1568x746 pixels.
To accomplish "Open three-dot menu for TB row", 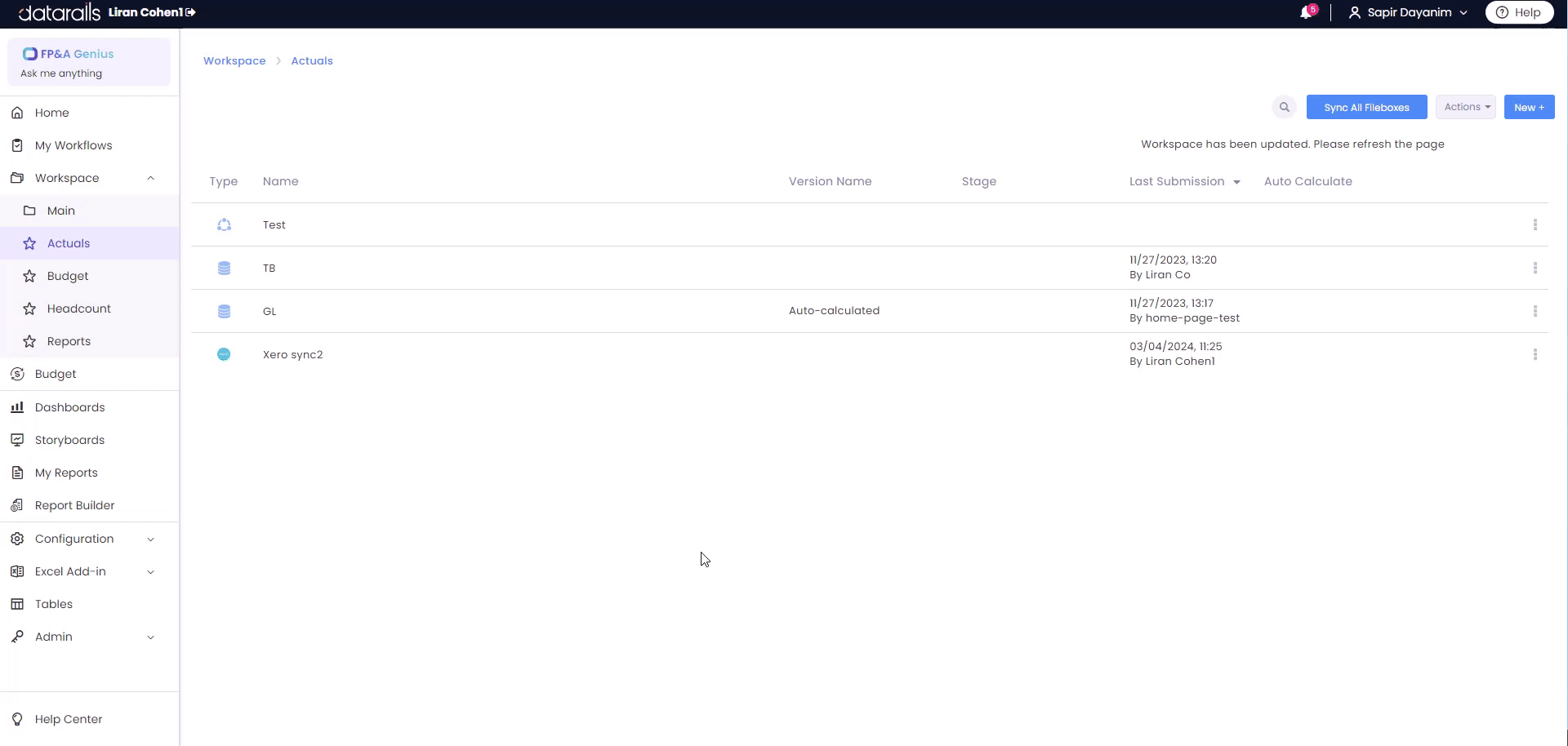I will [1535, 268].
